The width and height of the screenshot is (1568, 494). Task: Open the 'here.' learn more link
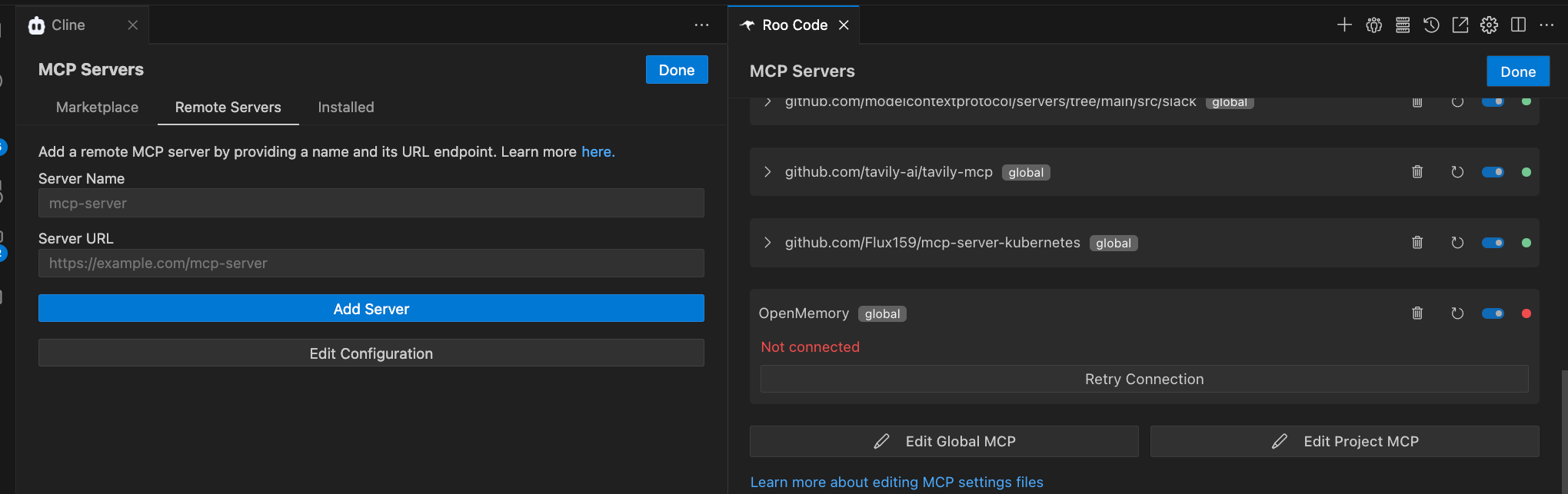click(598, 151)
